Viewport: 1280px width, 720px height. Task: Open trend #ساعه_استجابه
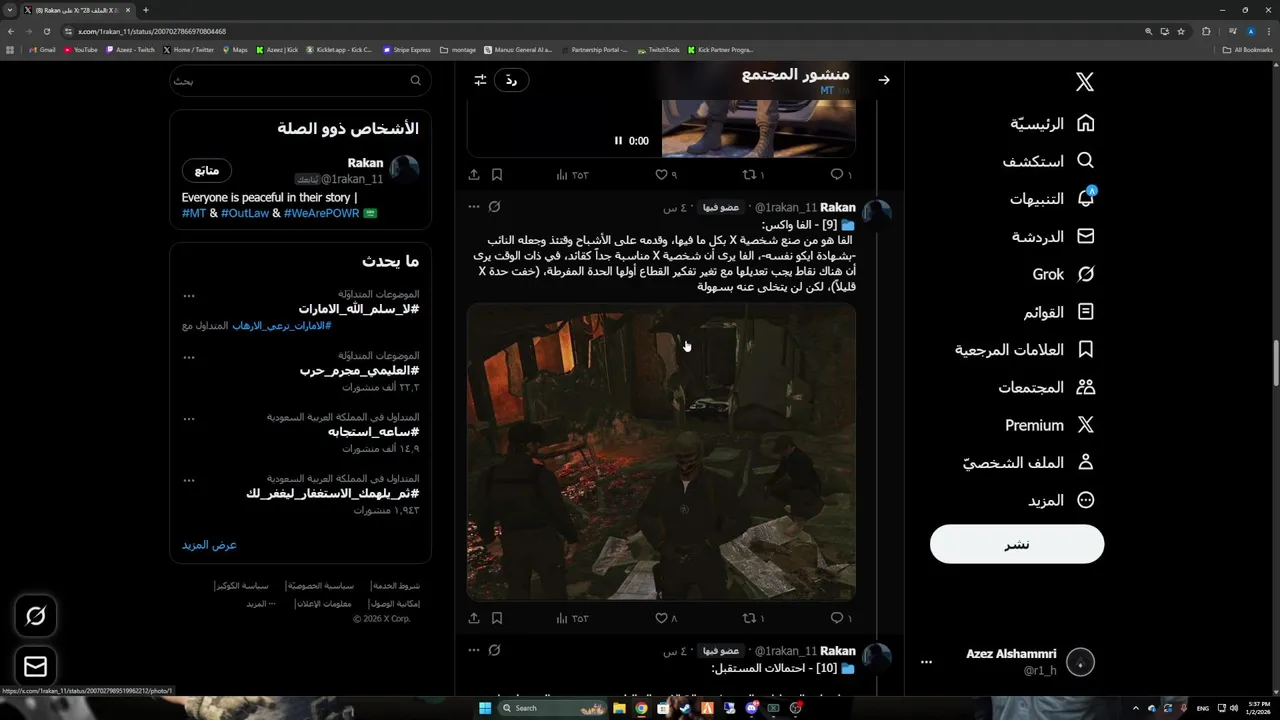point(373,432)
